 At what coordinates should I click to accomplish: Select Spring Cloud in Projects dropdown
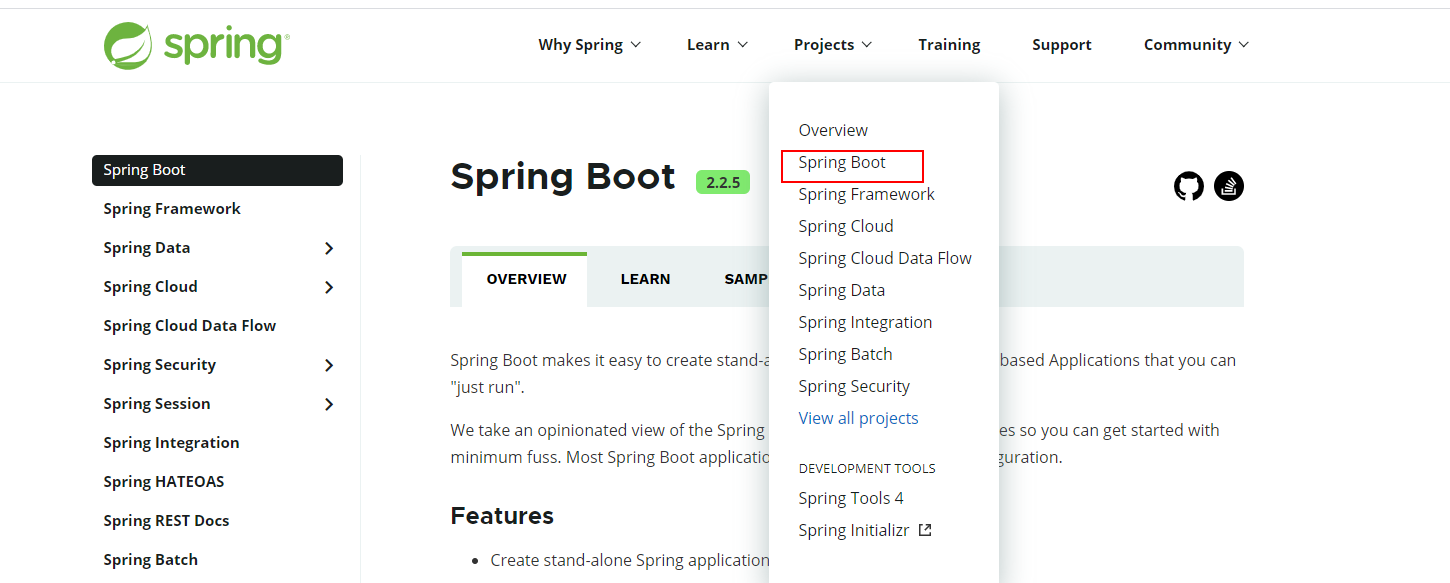coord(846,226)
